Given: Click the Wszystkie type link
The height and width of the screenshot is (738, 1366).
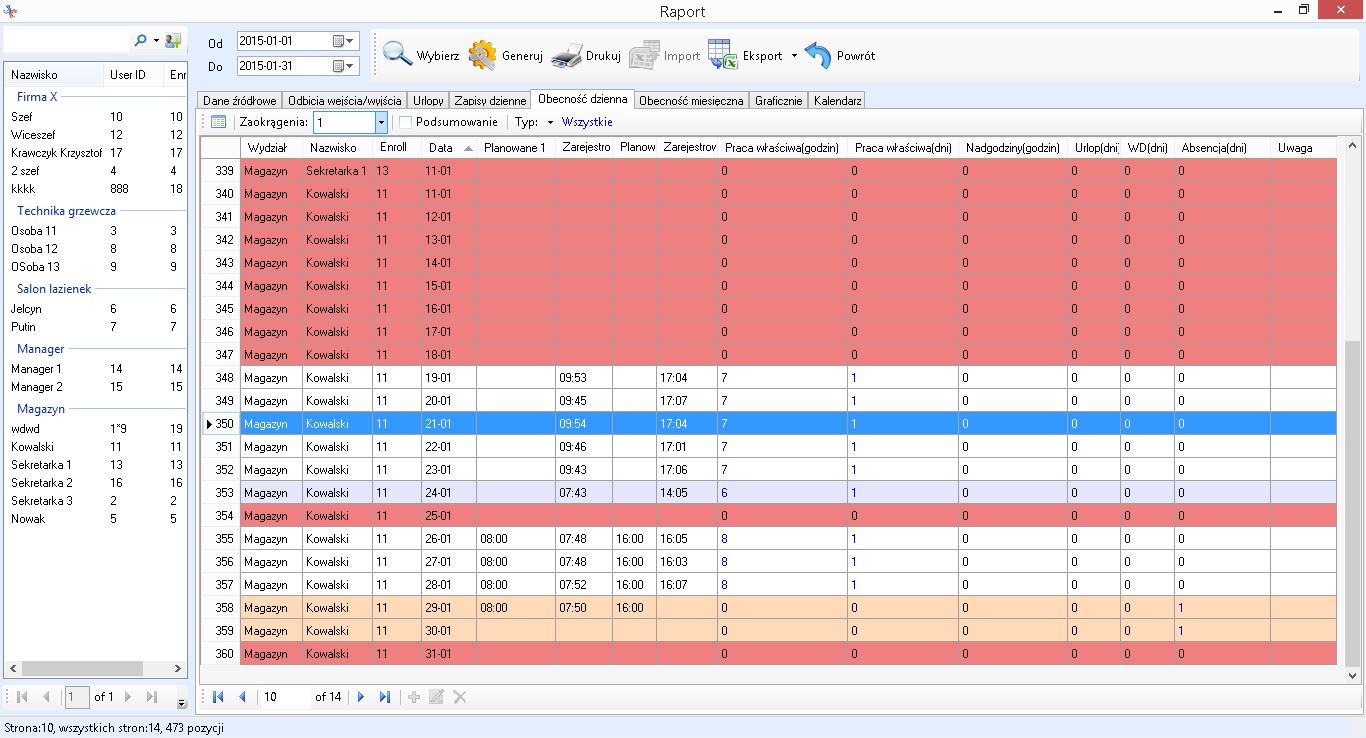Looking at the screenshot, I should click(x=587, y=122).
